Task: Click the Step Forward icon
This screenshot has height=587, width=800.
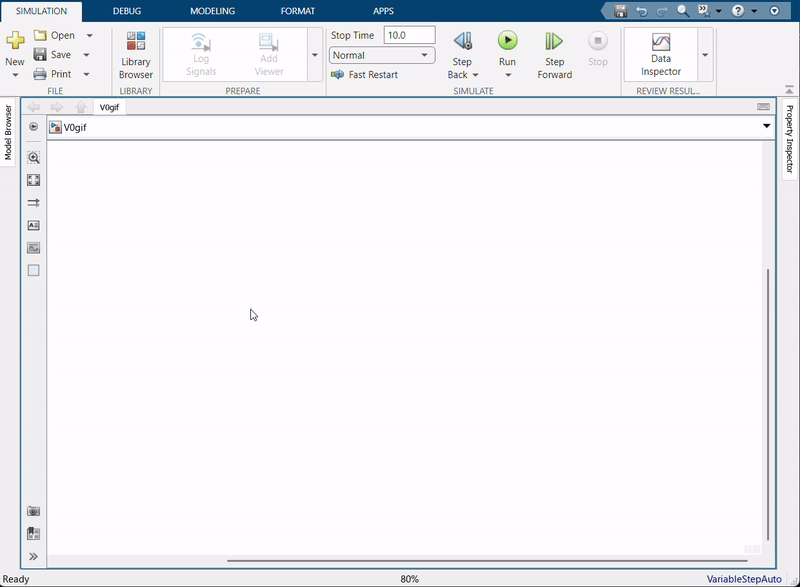Action: tap(554, 41)
